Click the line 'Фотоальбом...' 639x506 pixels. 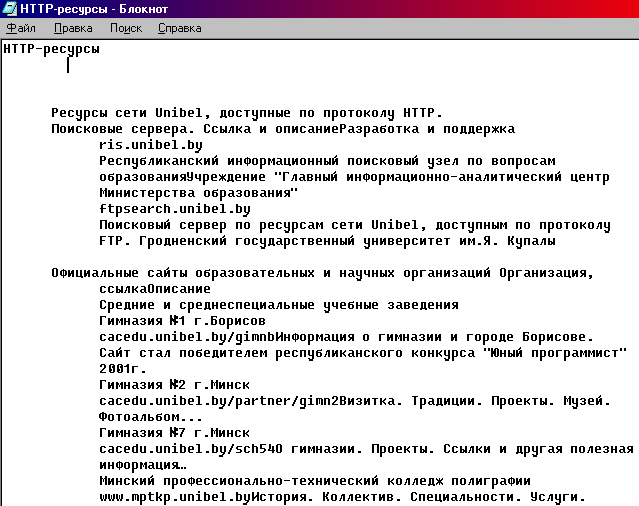point(150,417)
